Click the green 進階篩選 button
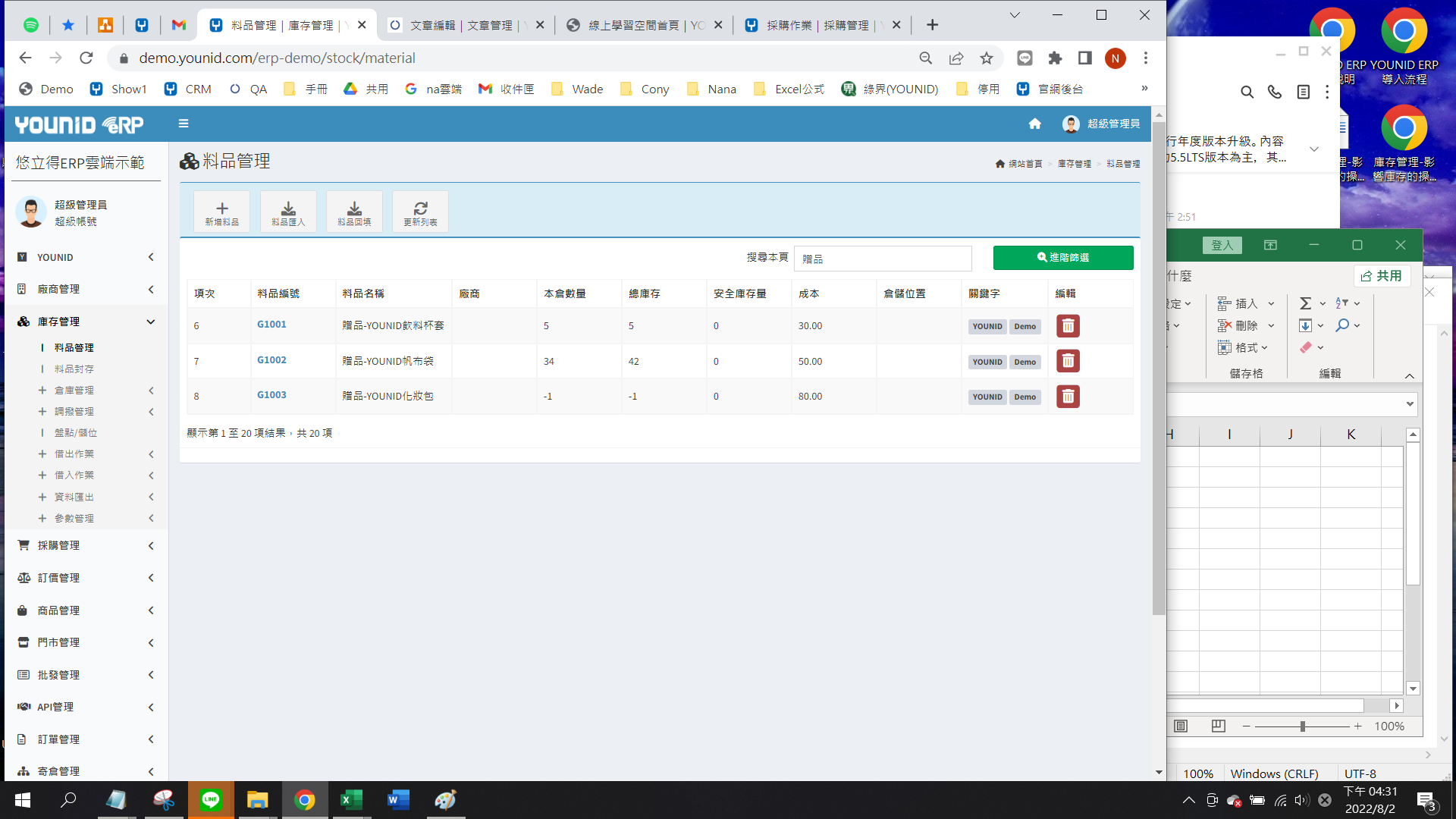Screen dimensions: 1456x819 [1062, 258]
